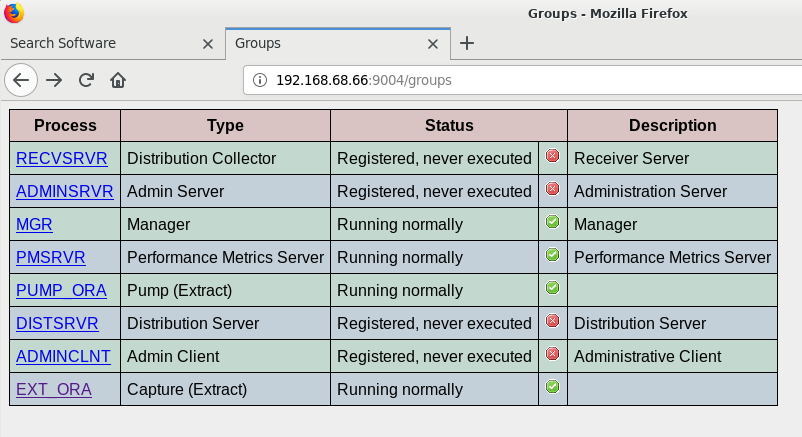The height and width of the screenshot is (437, 802).
Task: Click the browser back arrow button
Action: coord(21,80)
